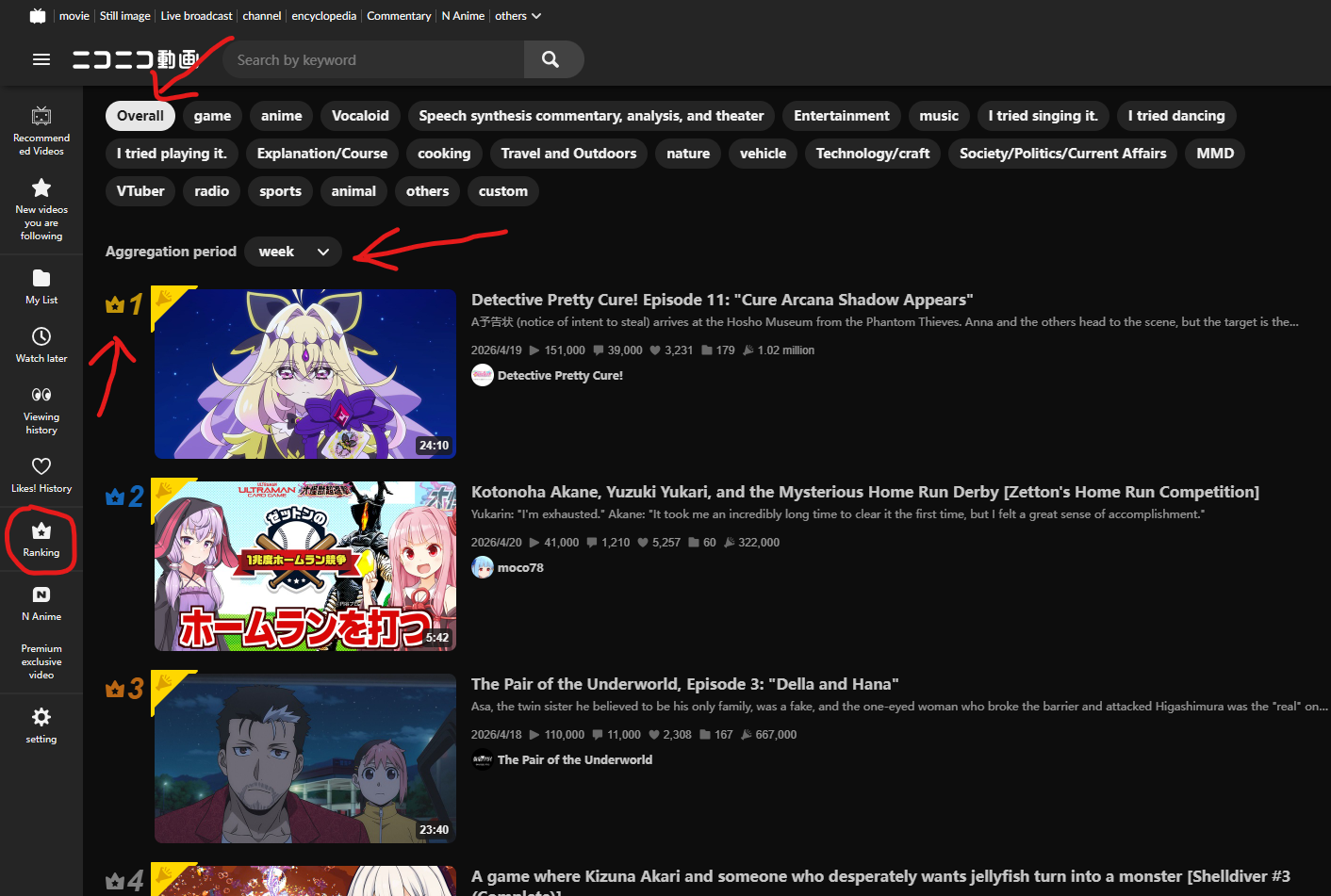
Task: Select Speech synthesis commentary category
Action: (x=591, y=116)
